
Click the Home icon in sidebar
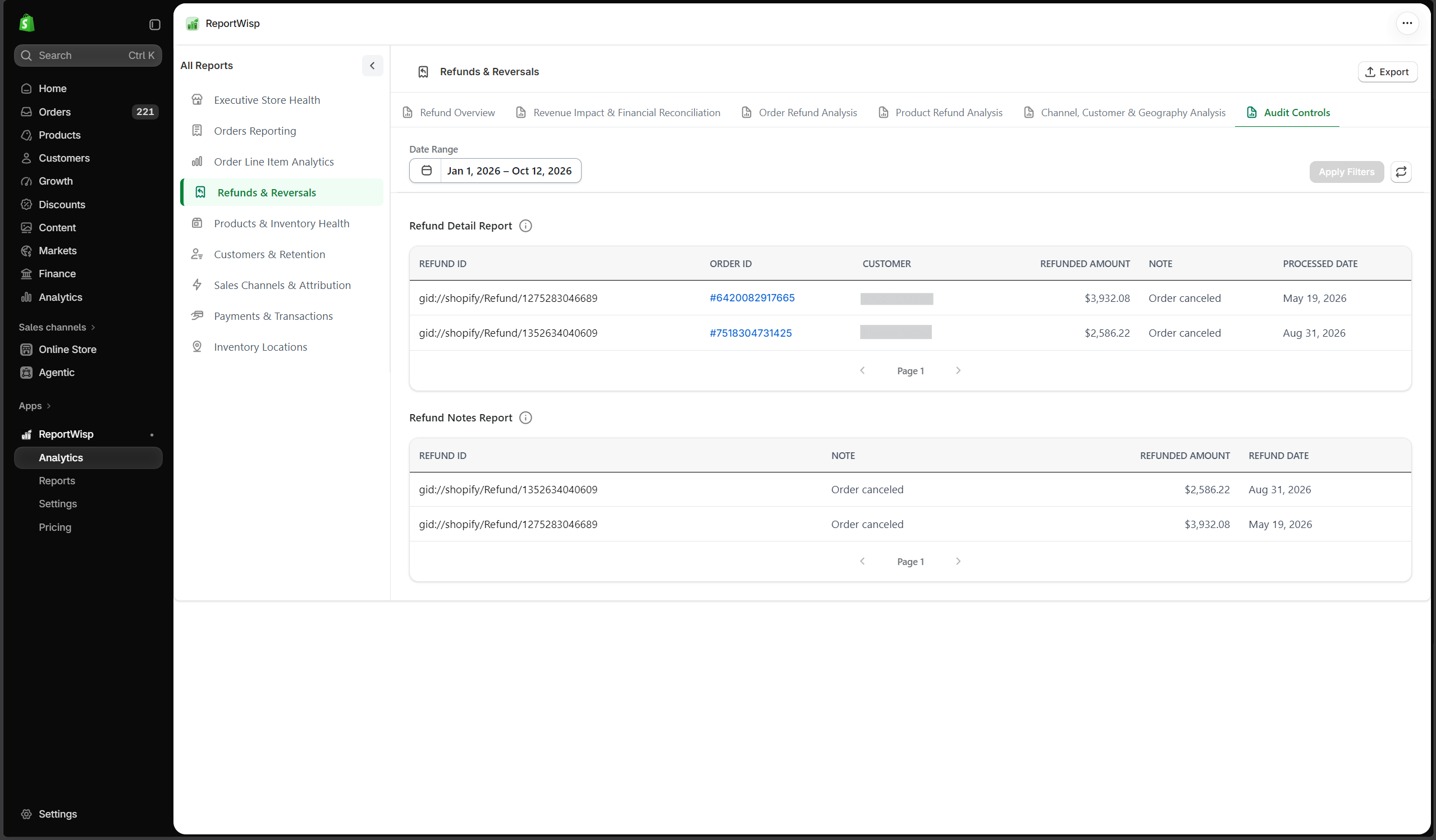[x=26, y=88]
